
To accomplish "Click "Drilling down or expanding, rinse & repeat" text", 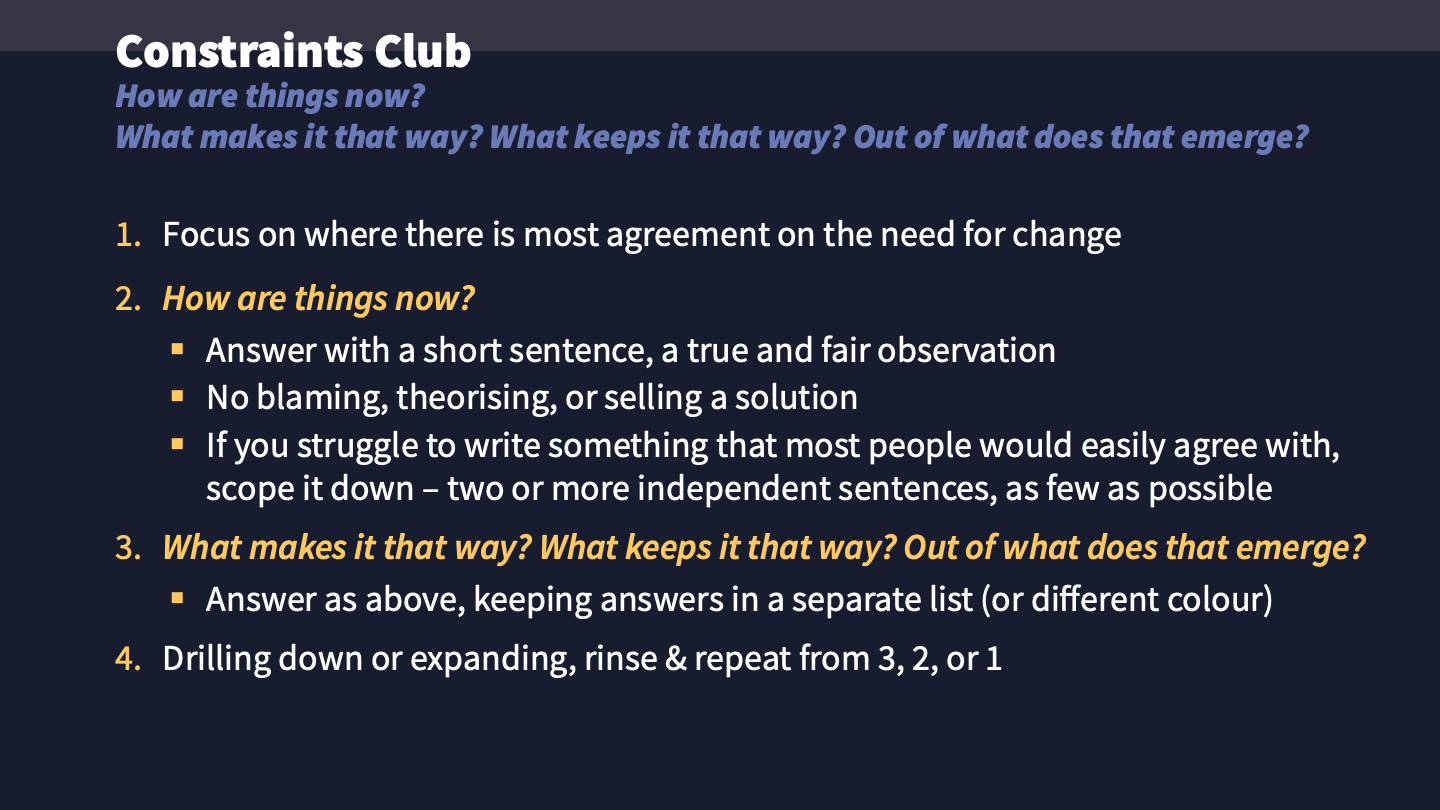I will (582, 660).
